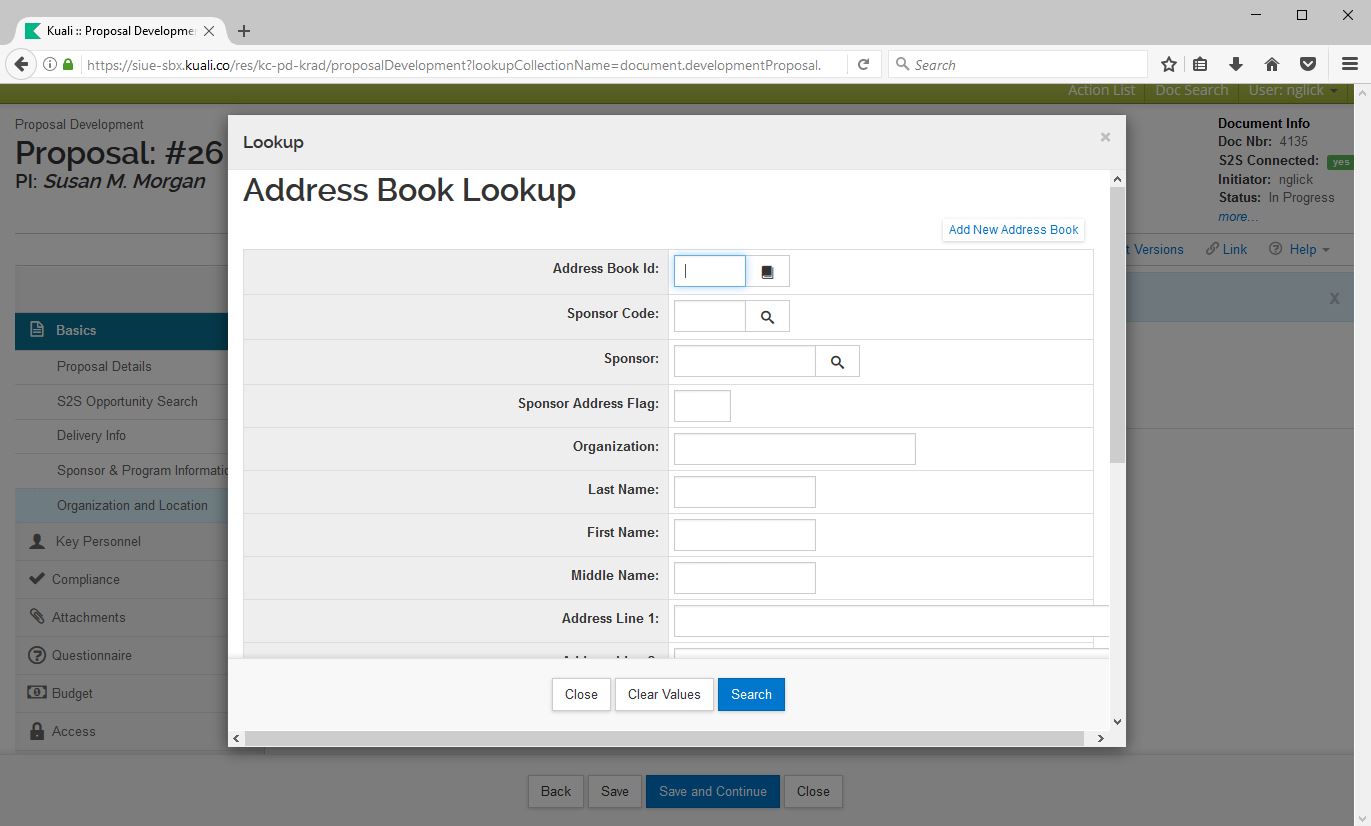
Task: Click the Add New Address Book link
Action: coord(1013,230)
